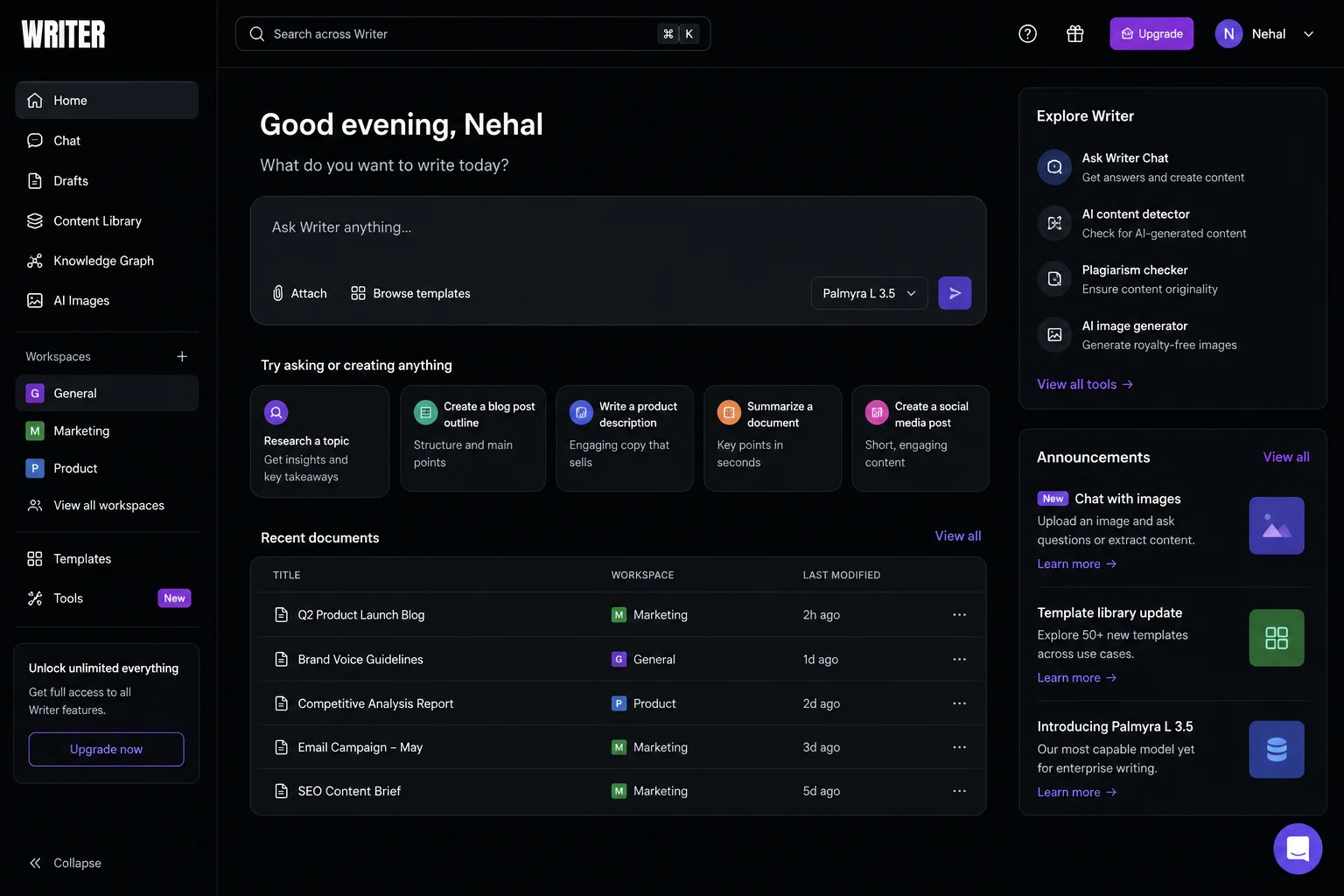View all announcements
1344x896 pixels.
click(1286, 457)
